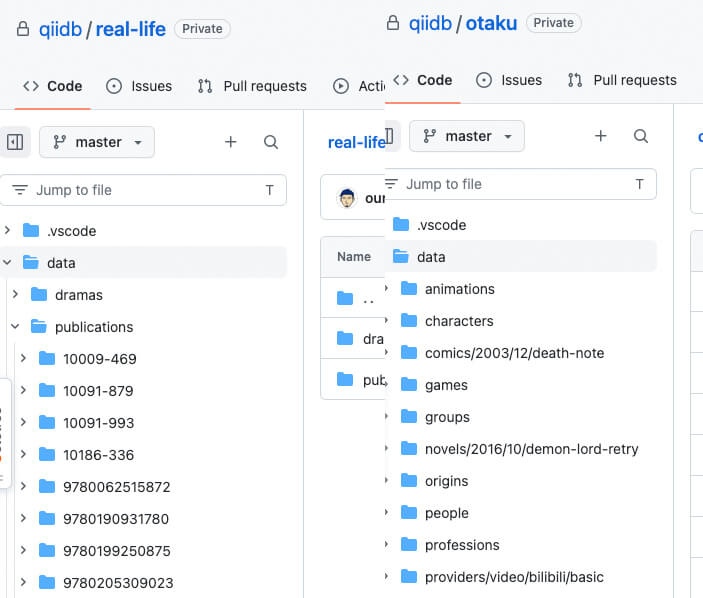Click the add file plus icon in otaku
703x598 pixels.
601,136
